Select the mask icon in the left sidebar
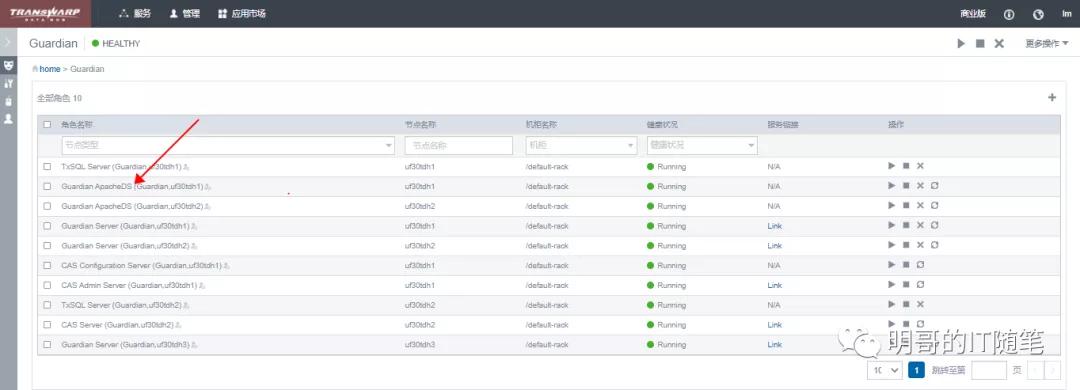This screenshot has width=1080, height=390. coord(8,65)
